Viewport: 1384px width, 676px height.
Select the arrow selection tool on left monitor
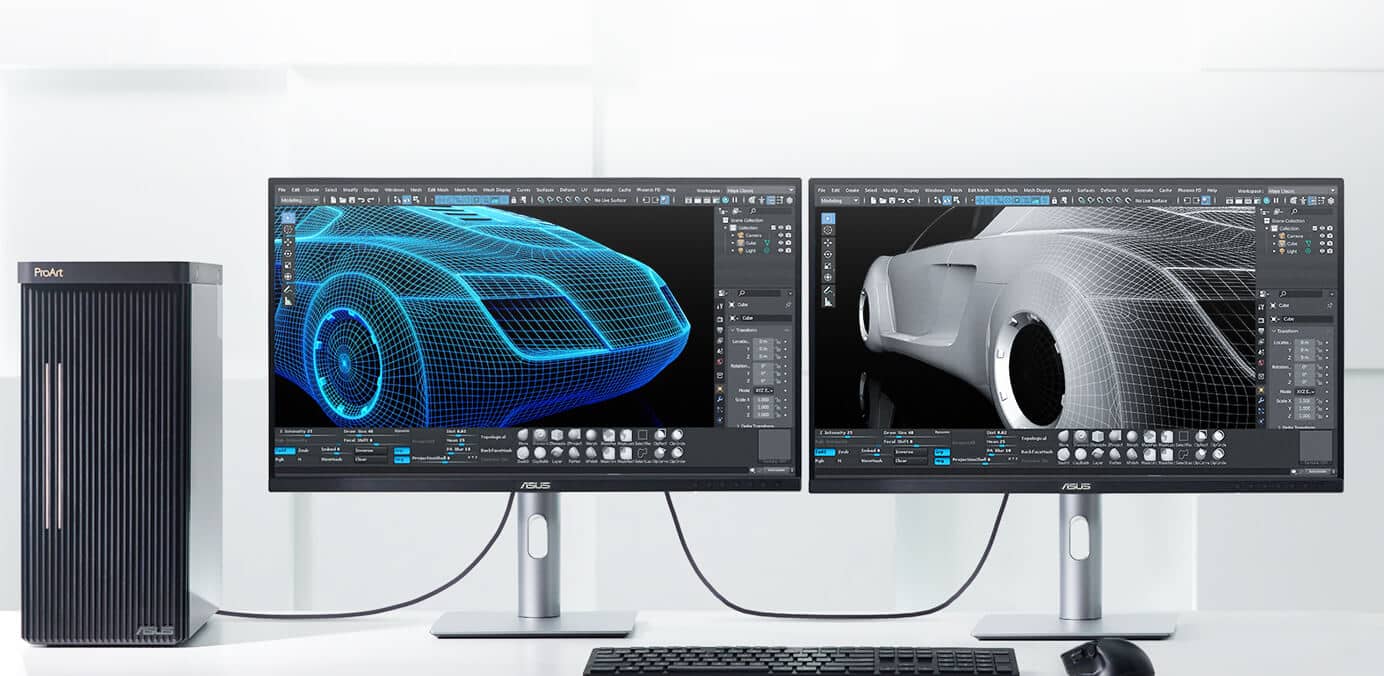tap(288, 217)
